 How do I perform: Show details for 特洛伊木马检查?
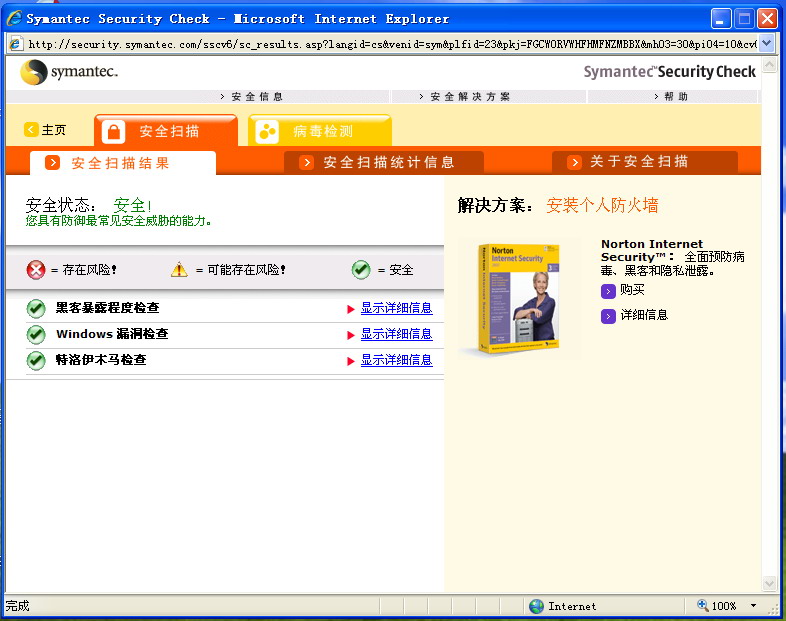click(397, 360)
